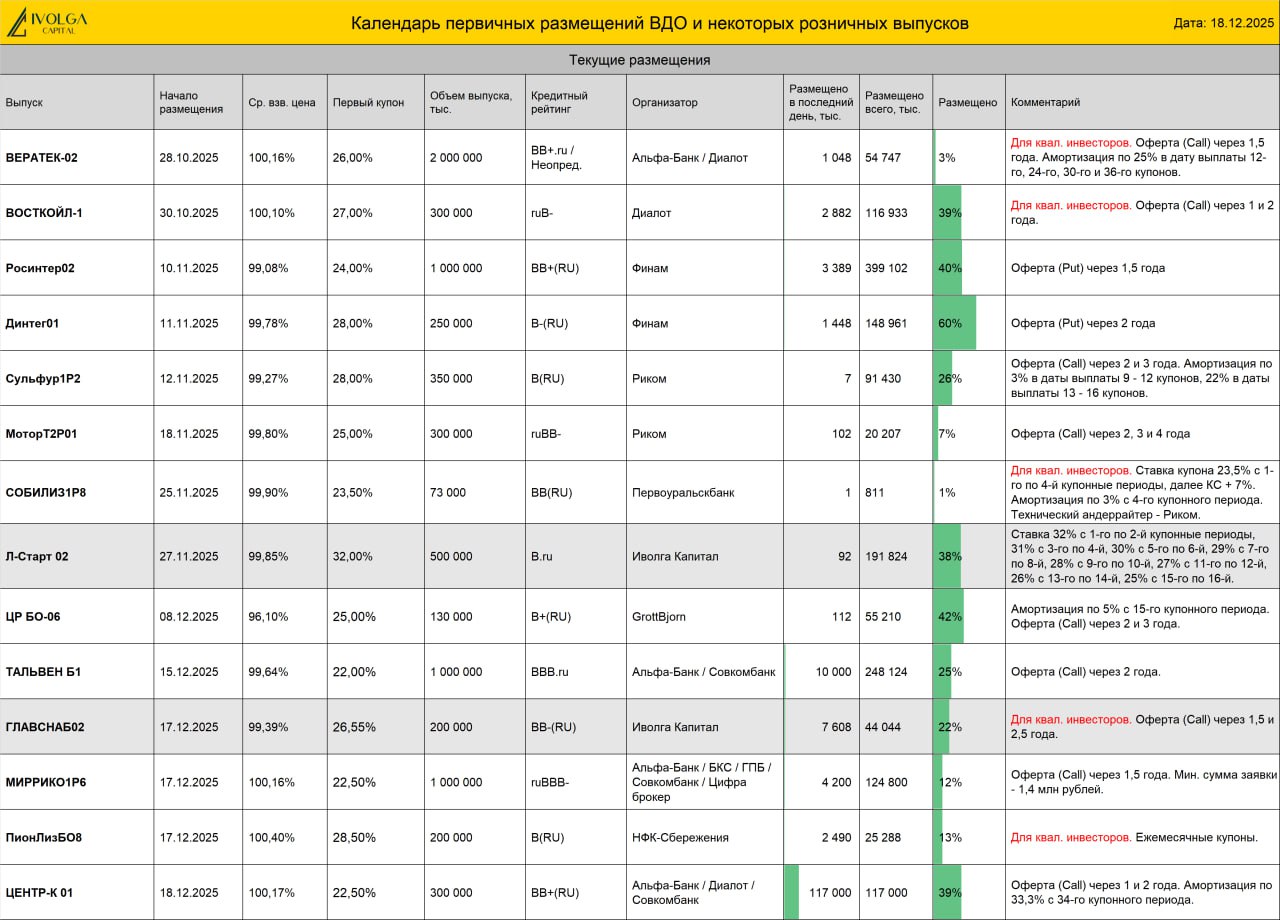The width and height of the screenshot is (1280, 920).
Task: Click comment 'Оферта (Call) через 2, 3 и 4 года'
Action: [1100, 433]
